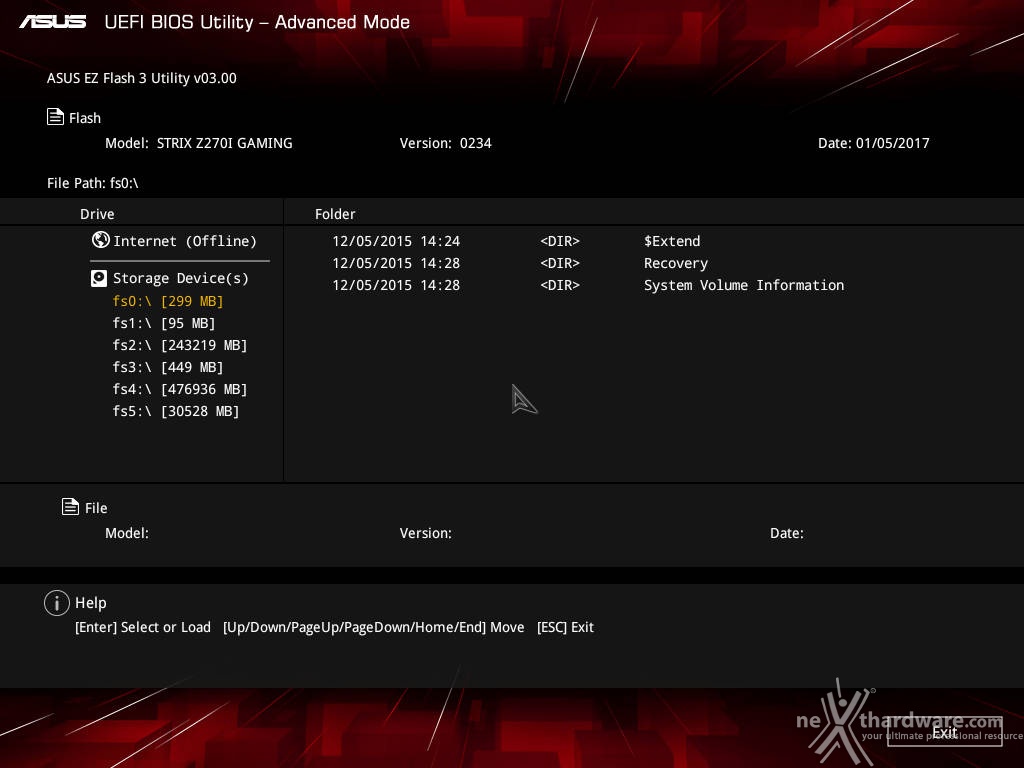Click the File panel Model: label

pyautogui.click(x=127, y=533)
